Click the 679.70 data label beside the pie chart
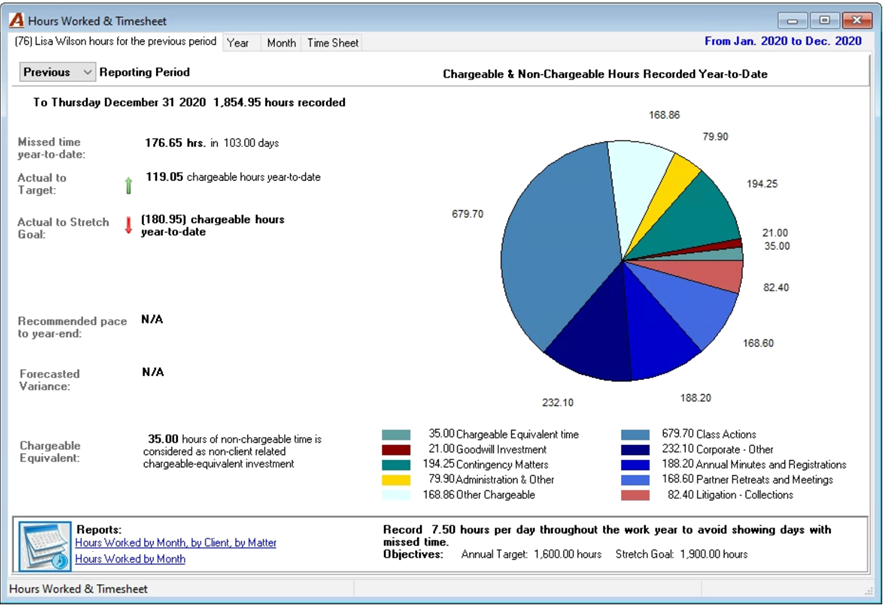This screenshot has height=606, width=888. pyautogui.click(x=467, y=214)
